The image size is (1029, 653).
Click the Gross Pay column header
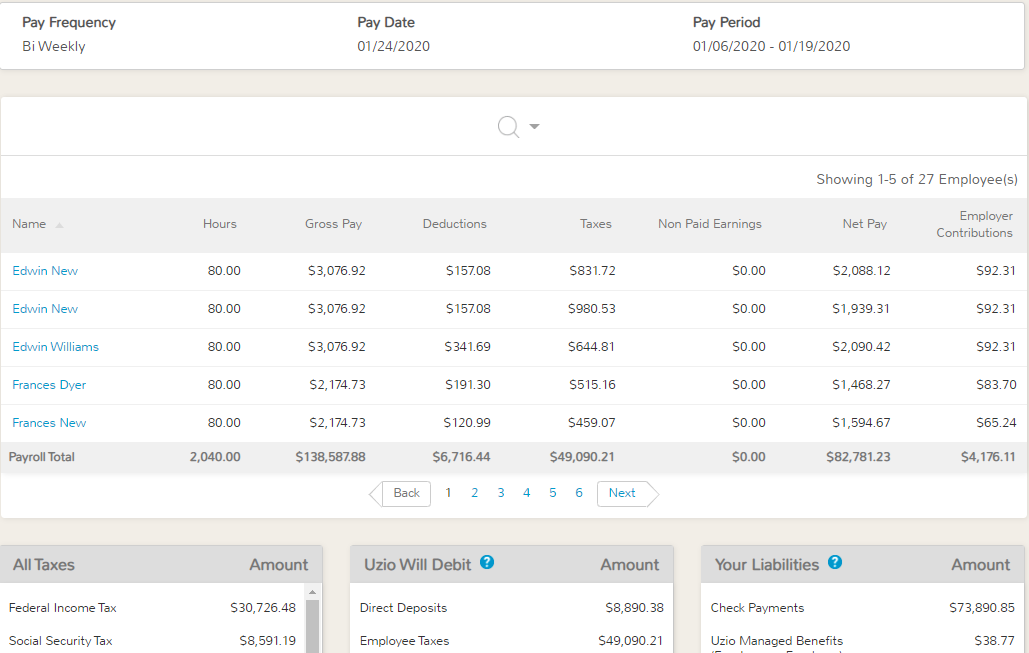(333, 224)
